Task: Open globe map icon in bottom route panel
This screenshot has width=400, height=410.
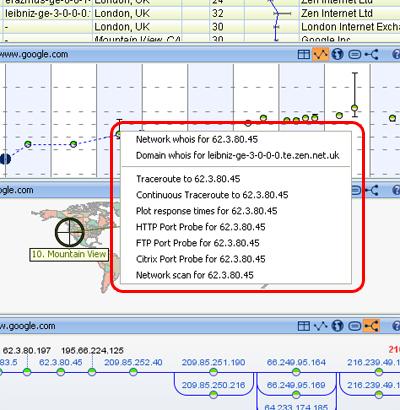Action: pyautogui.click(x=338, y=326)
